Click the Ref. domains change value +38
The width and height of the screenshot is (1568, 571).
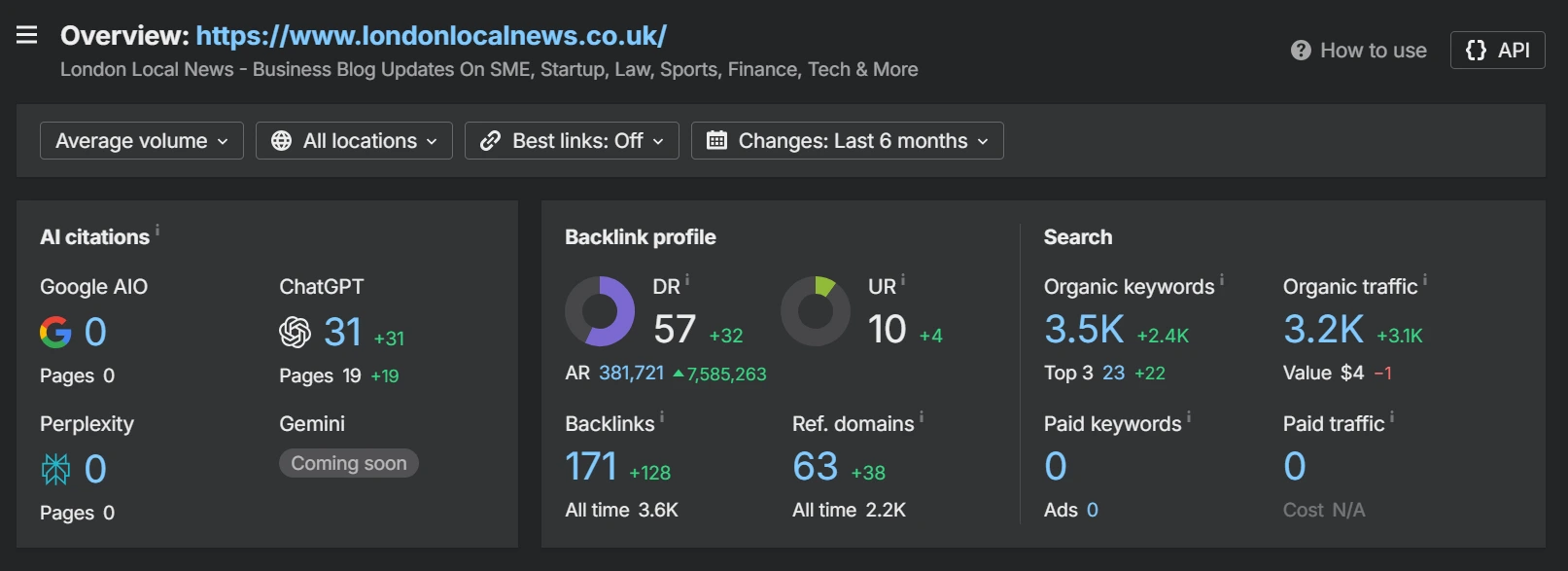point(868,473)
